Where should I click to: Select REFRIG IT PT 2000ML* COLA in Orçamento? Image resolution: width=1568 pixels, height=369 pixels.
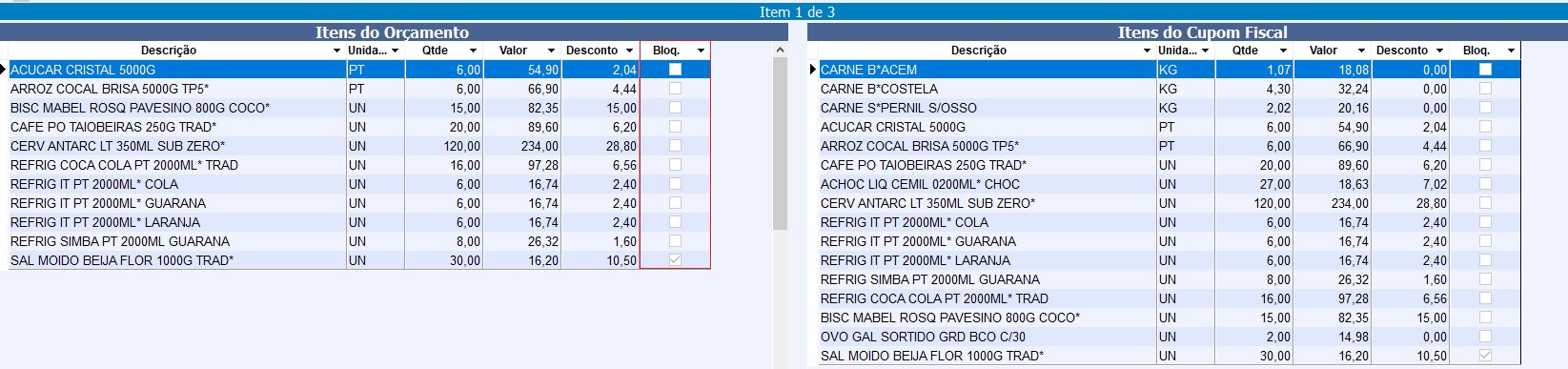pyautogui.click(x=359, y=184)
